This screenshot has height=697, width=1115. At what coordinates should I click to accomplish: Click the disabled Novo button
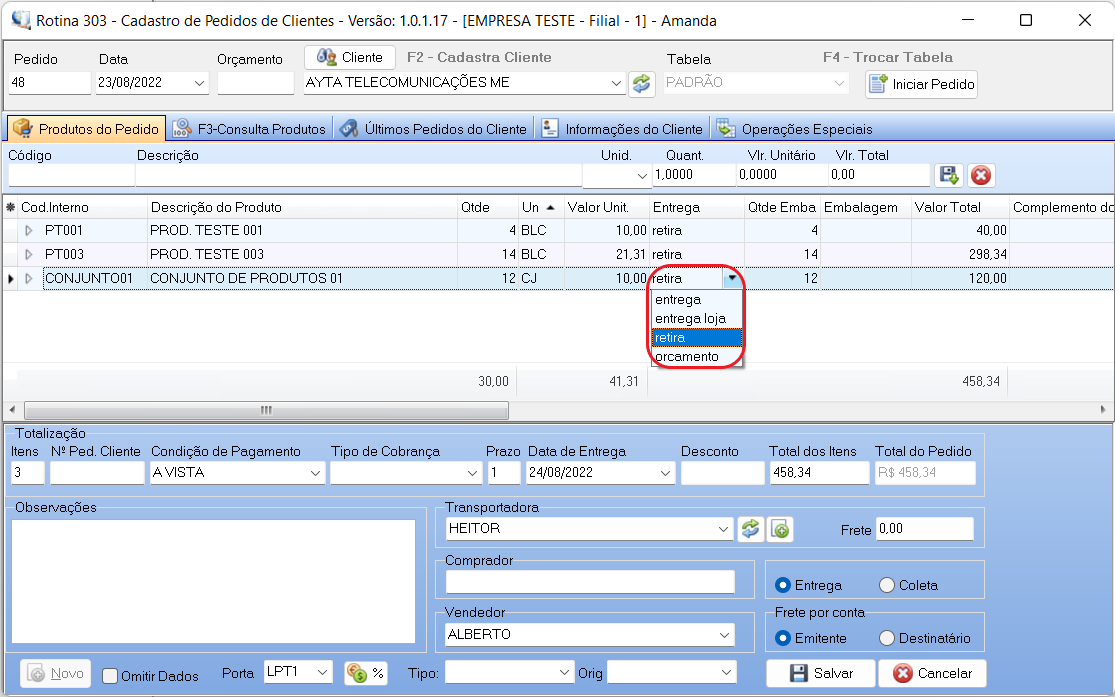pyautogui.click(x=55, y=673)
